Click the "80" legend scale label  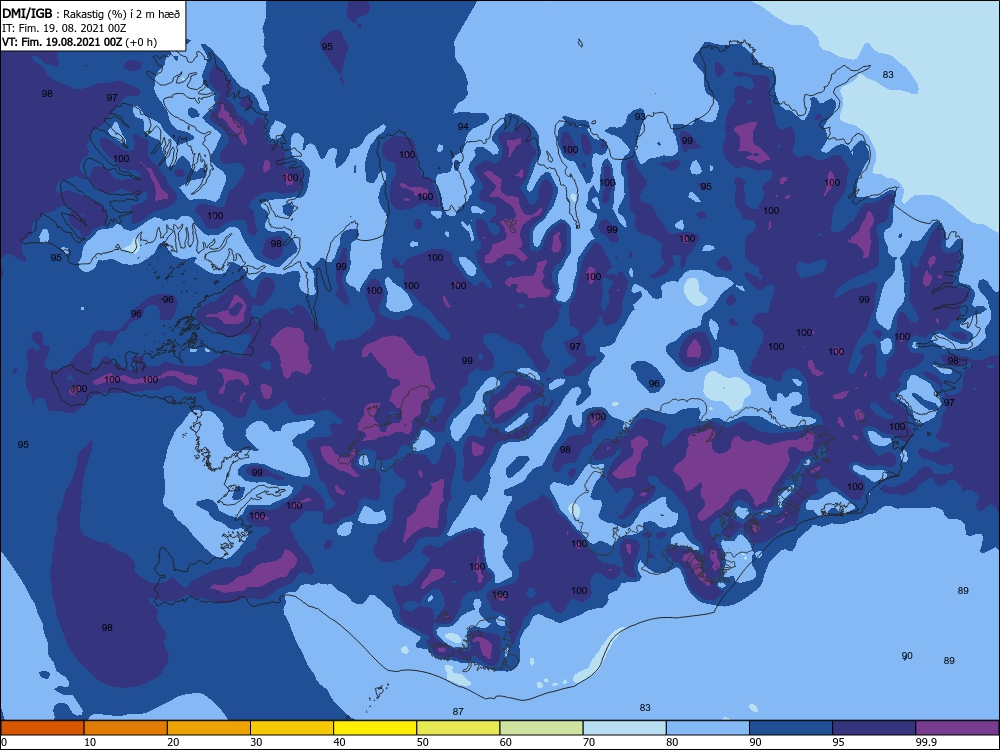coord(672,742)
